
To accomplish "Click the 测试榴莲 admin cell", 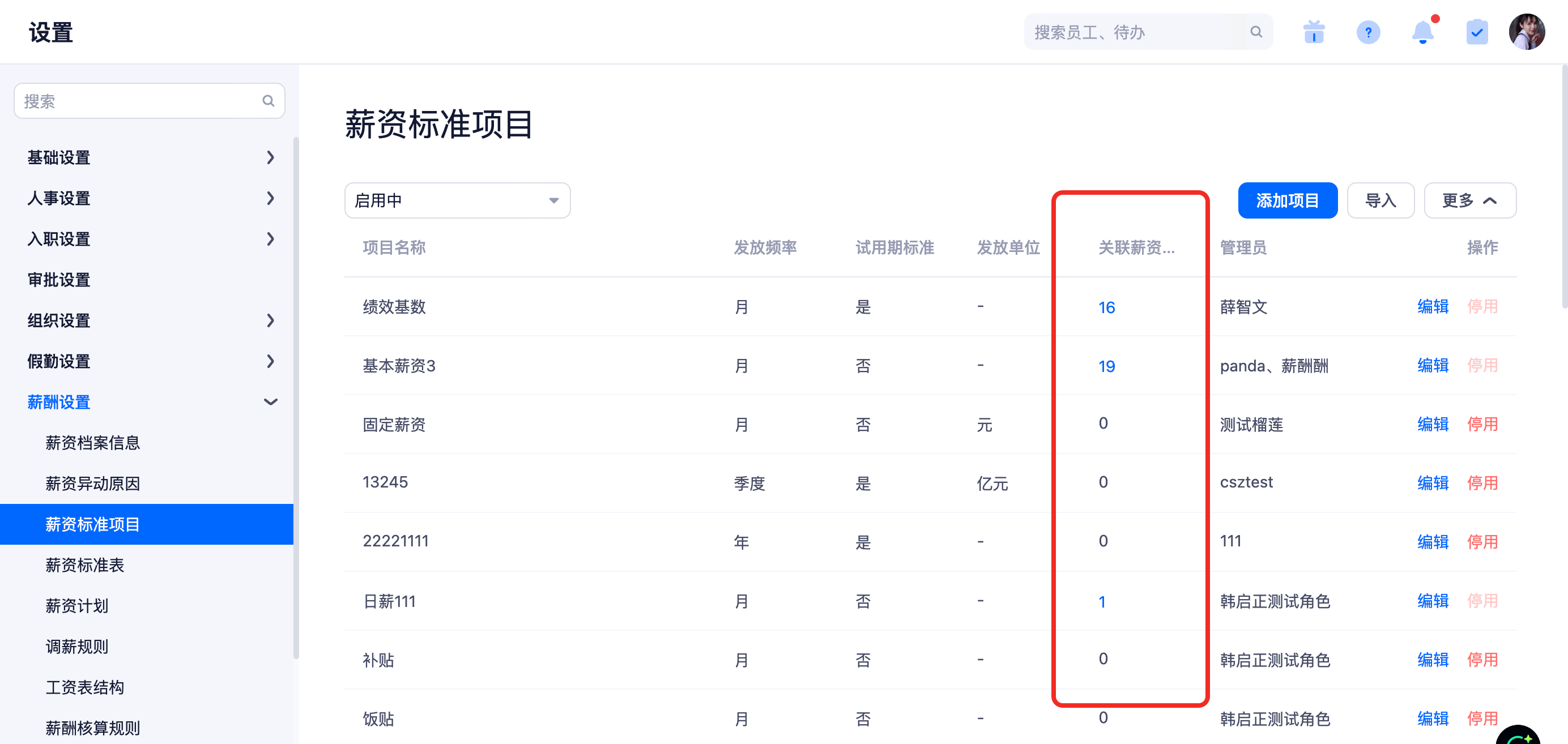I will (1251, 425).
